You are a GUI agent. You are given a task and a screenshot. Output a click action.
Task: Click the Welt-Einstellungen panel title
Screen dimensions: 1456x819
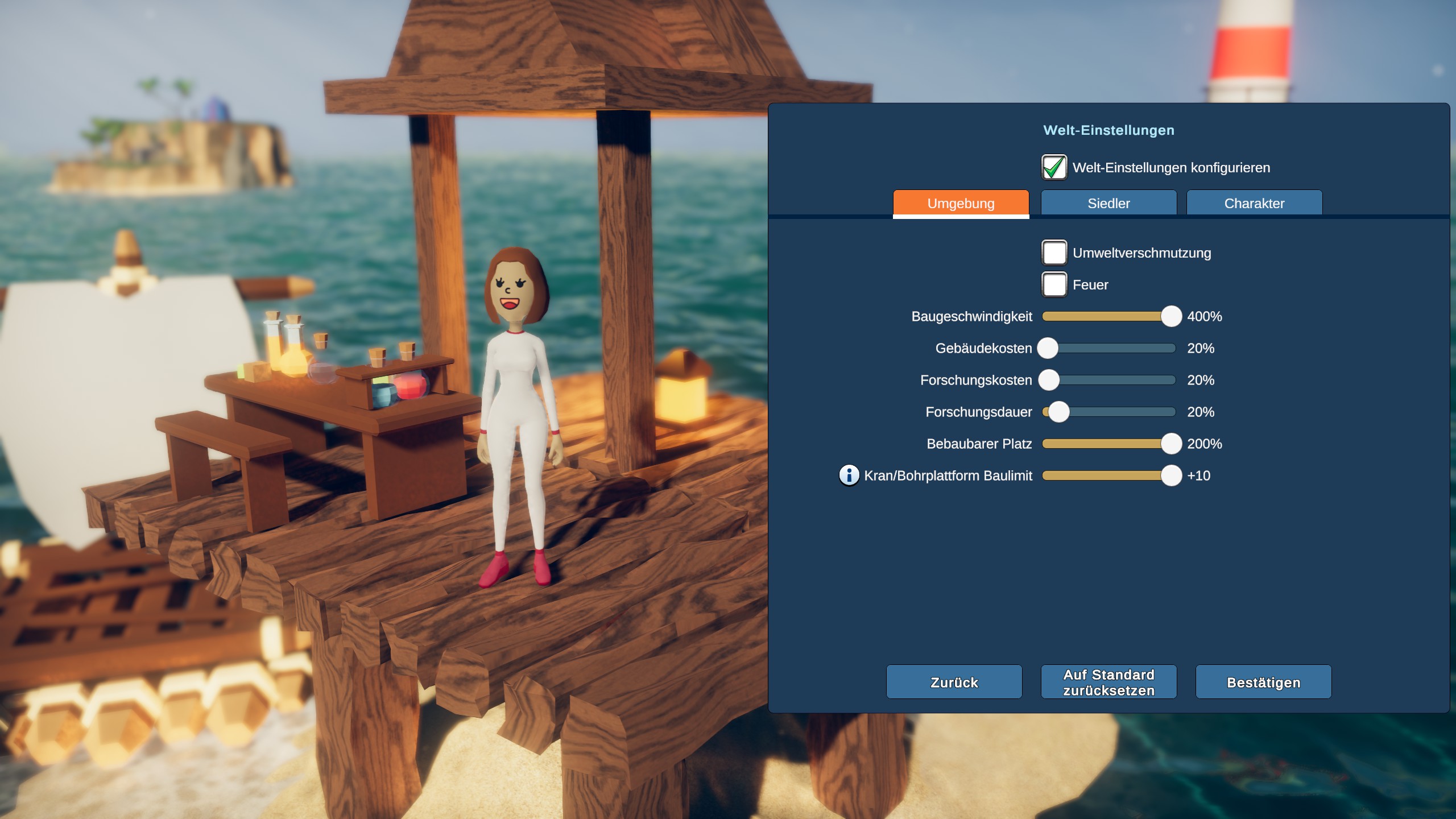1108,130
